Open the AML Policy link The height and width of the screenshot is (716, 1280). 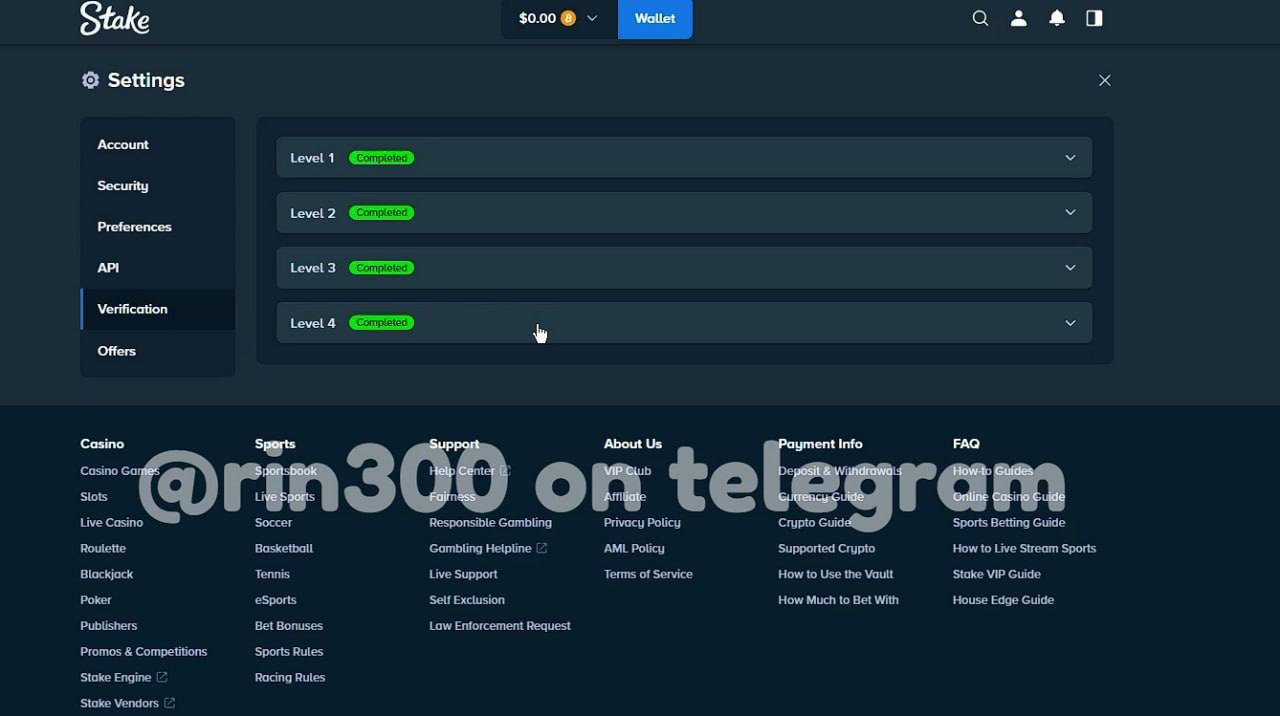coord(634,549)
